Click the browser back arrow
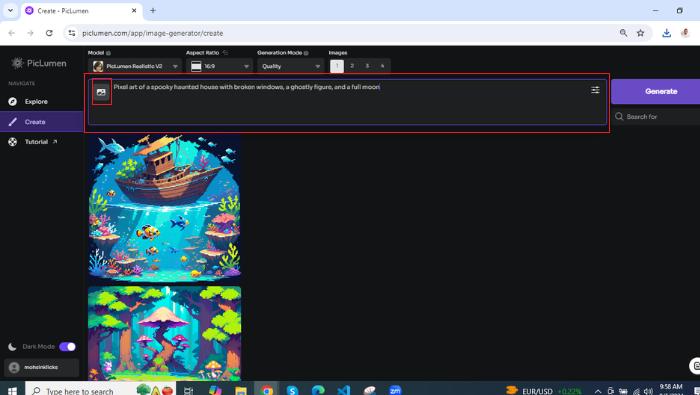The height and width of the screenshot is (395, 700). (12, 33)
